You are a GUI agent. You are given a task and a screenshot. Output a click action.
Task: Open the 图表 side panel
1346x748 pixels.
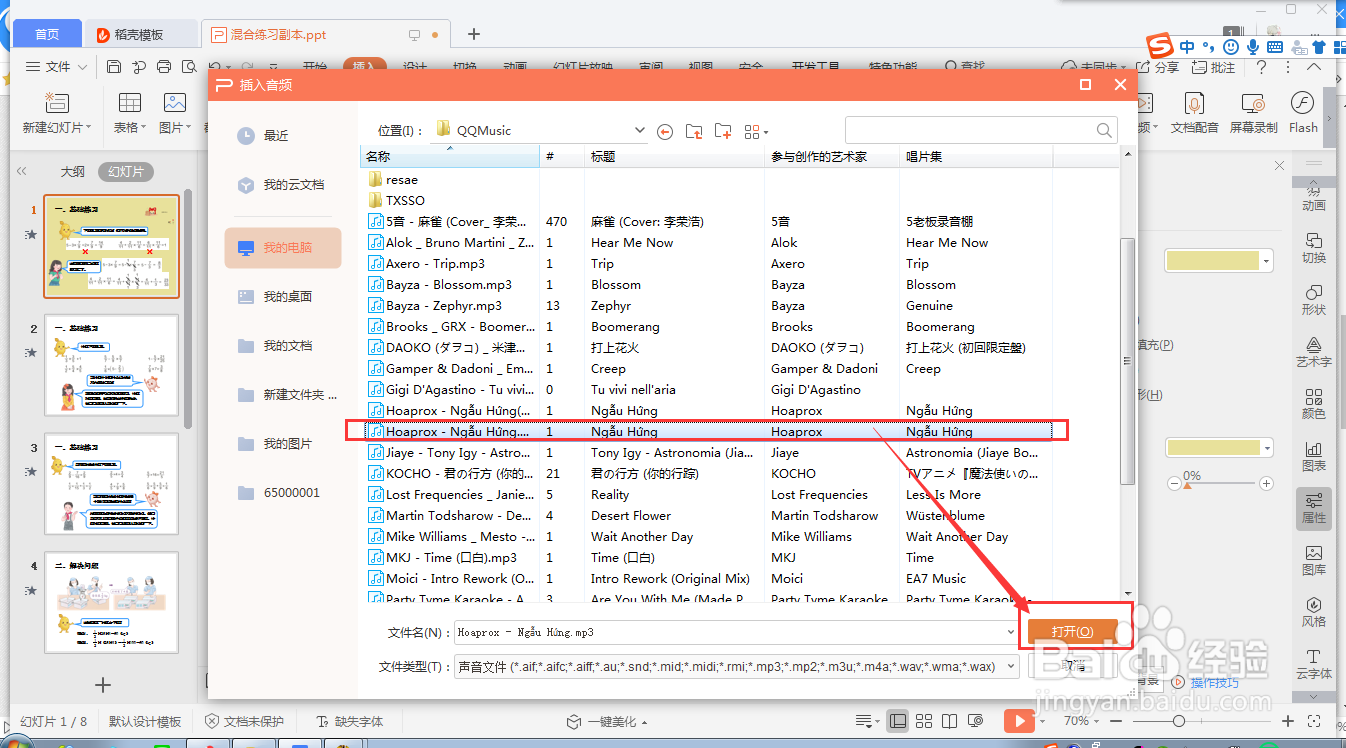coord(1313,456)
